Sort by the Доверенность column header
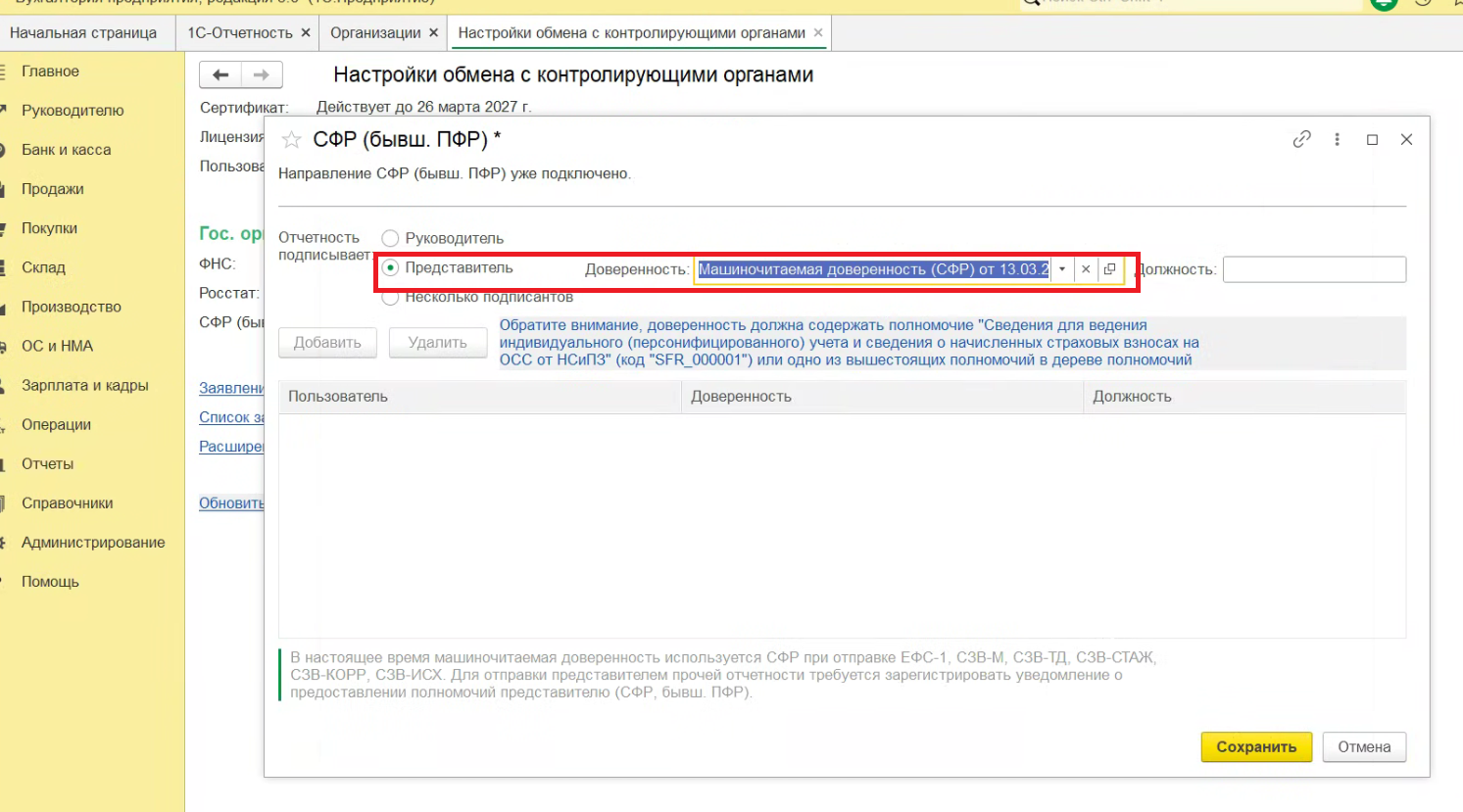Image resolution: width=1463 pixels, height=812 pixels. click(882, 397)
